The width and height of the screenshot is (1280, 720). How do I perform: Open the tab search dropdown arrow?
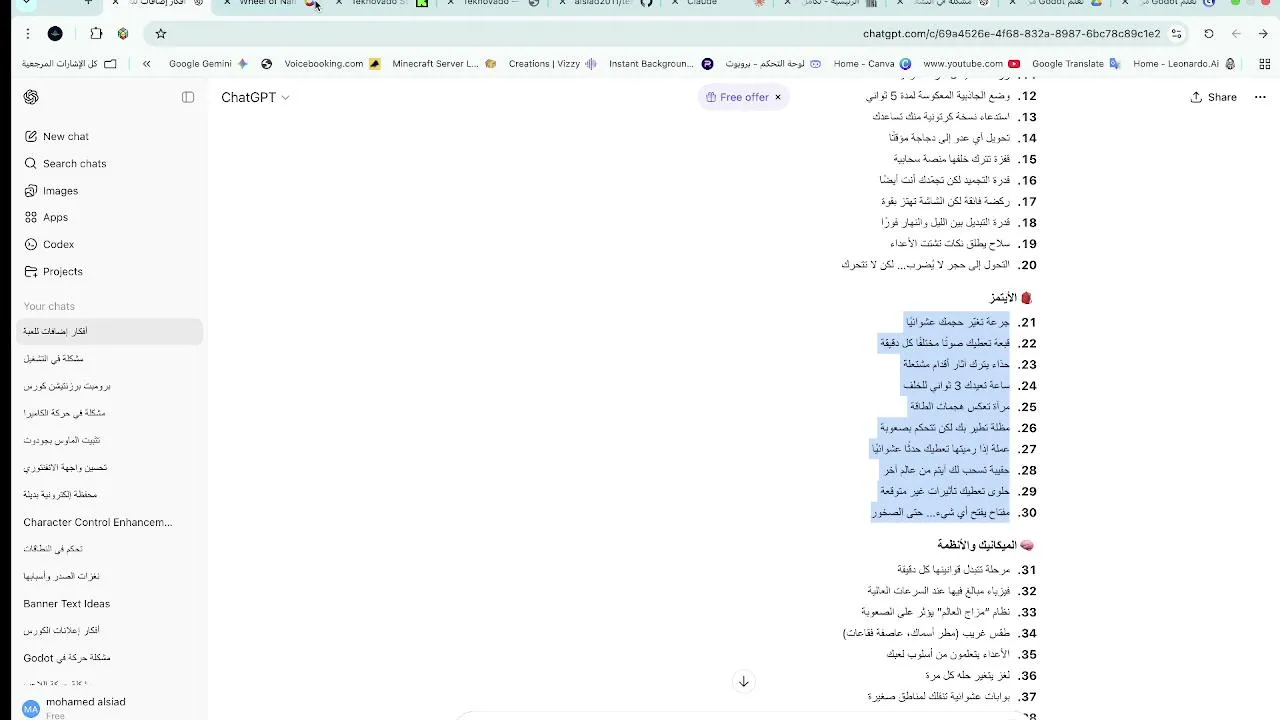[26, 3]
